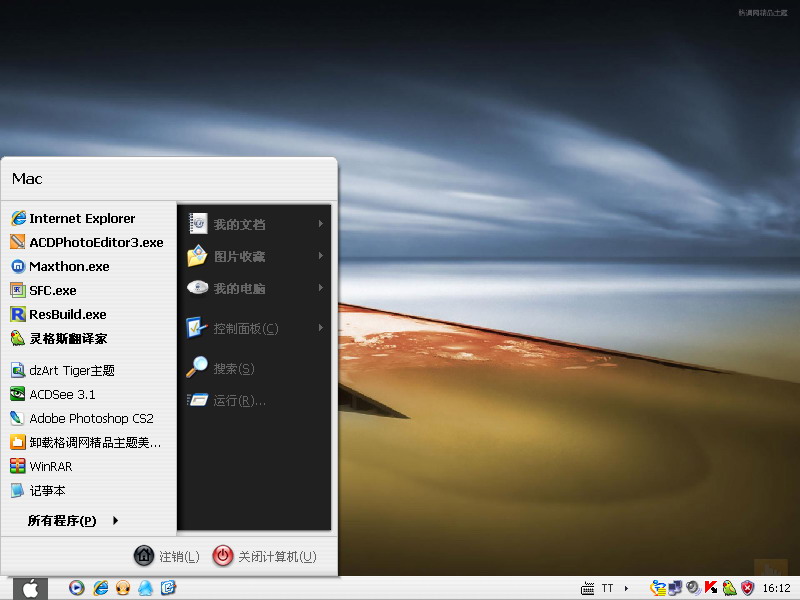Click the Internet Explorer e icon

point(18,218)
